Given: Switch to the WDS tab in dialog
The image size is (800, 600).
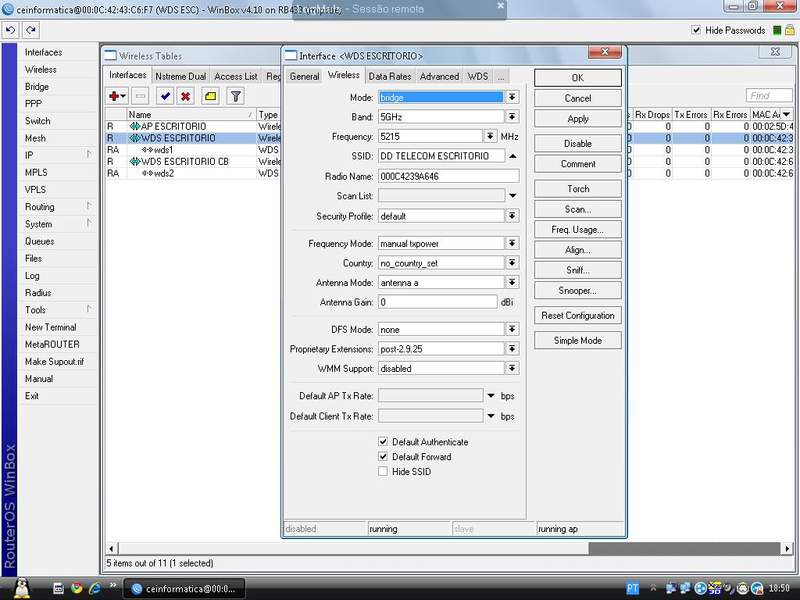Looking at the screenshot, I should [x=478, y=76].
